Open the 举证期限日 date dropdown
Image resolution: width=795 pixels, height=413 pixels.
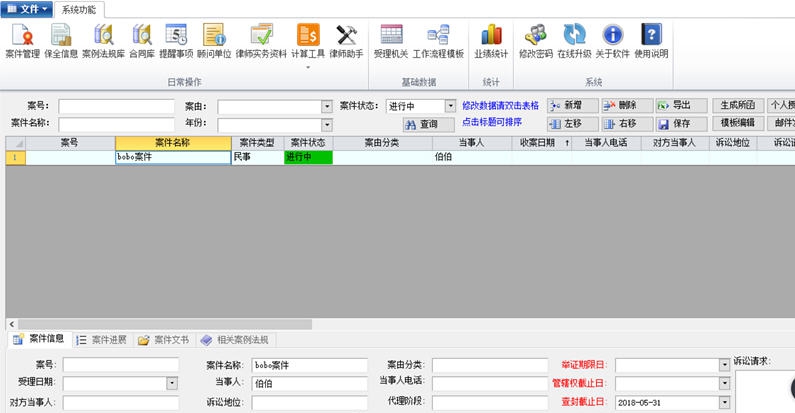pyautogui.click(x=725, y=365)
